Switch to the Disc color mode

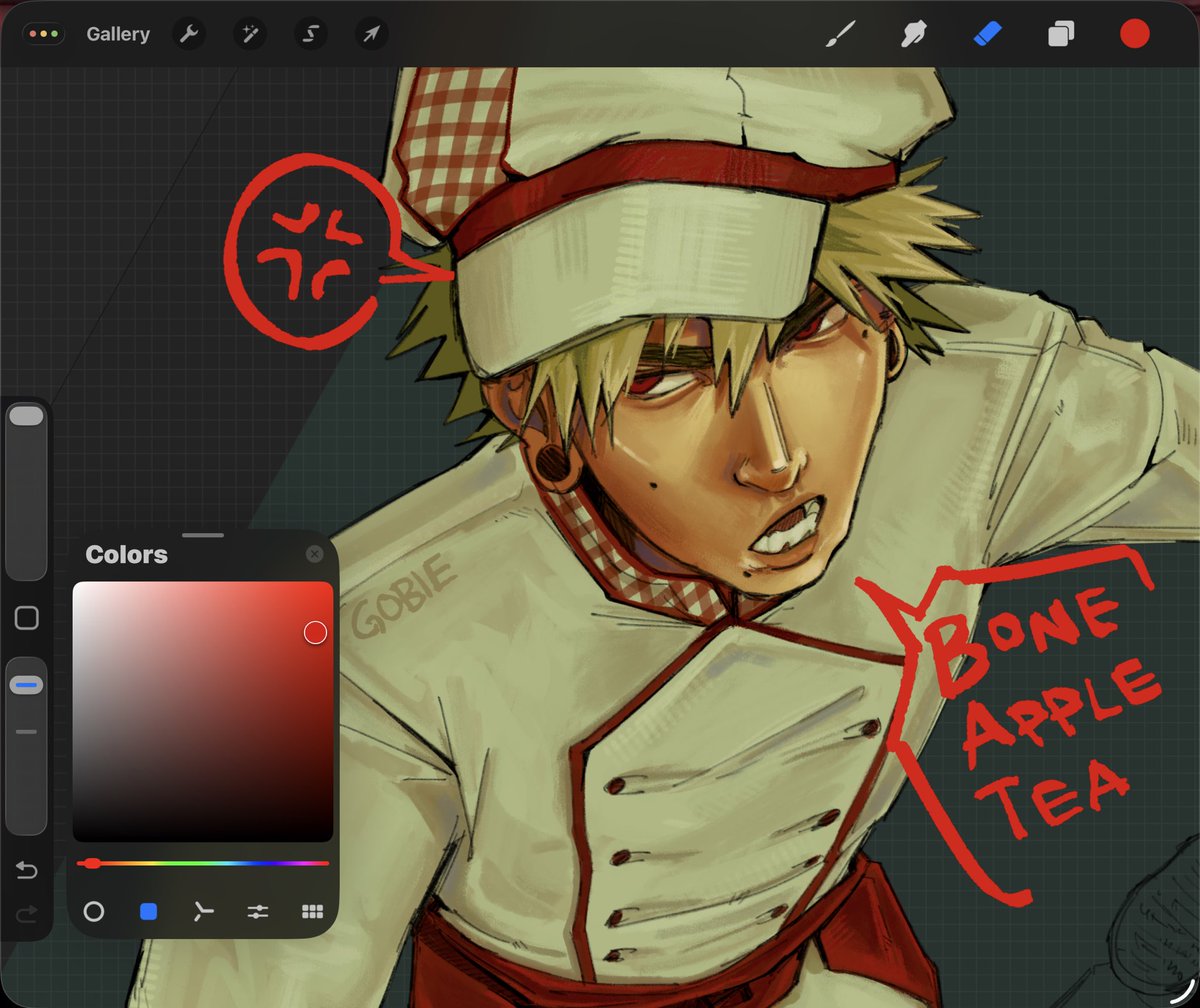click(x=94, y=911)
